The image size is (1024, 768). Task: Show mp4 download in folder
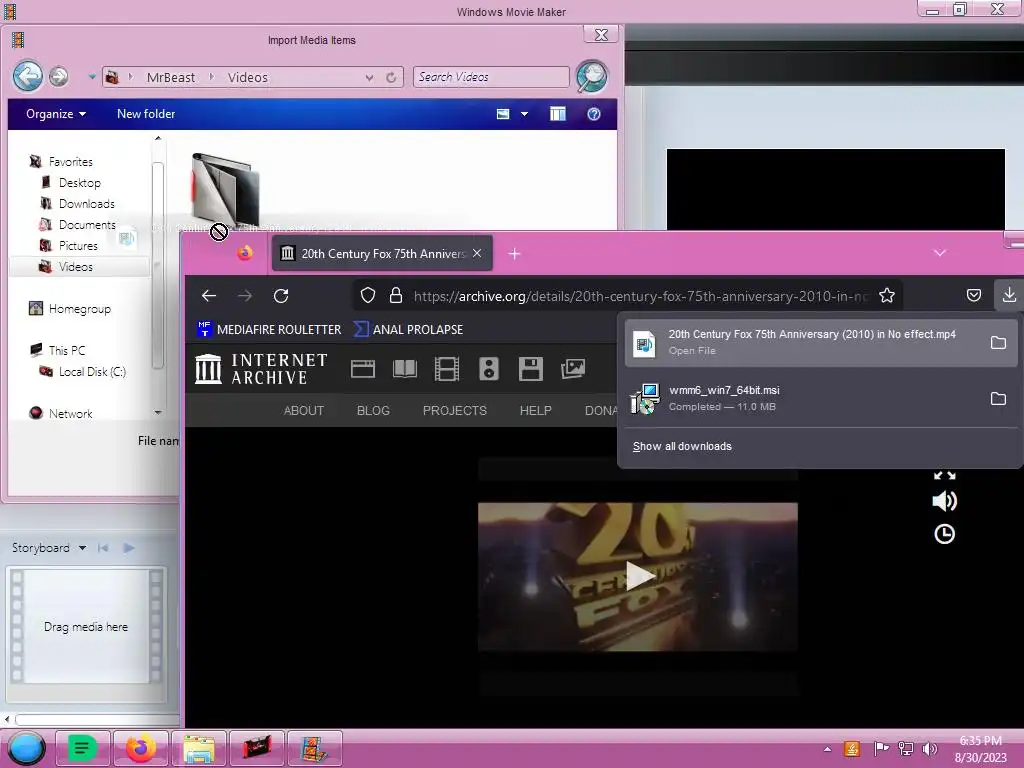click(x=998, y=342)
